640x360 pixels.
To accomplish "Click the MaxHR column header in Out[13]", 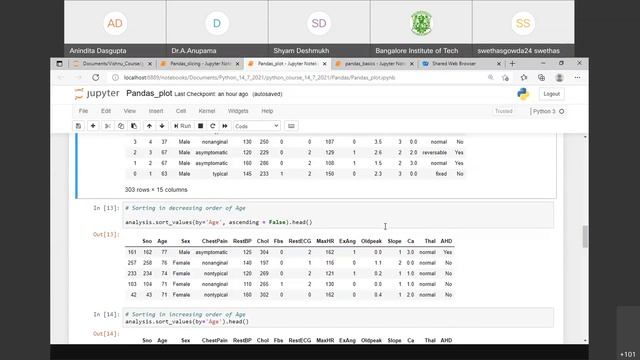I will point(325,241).
